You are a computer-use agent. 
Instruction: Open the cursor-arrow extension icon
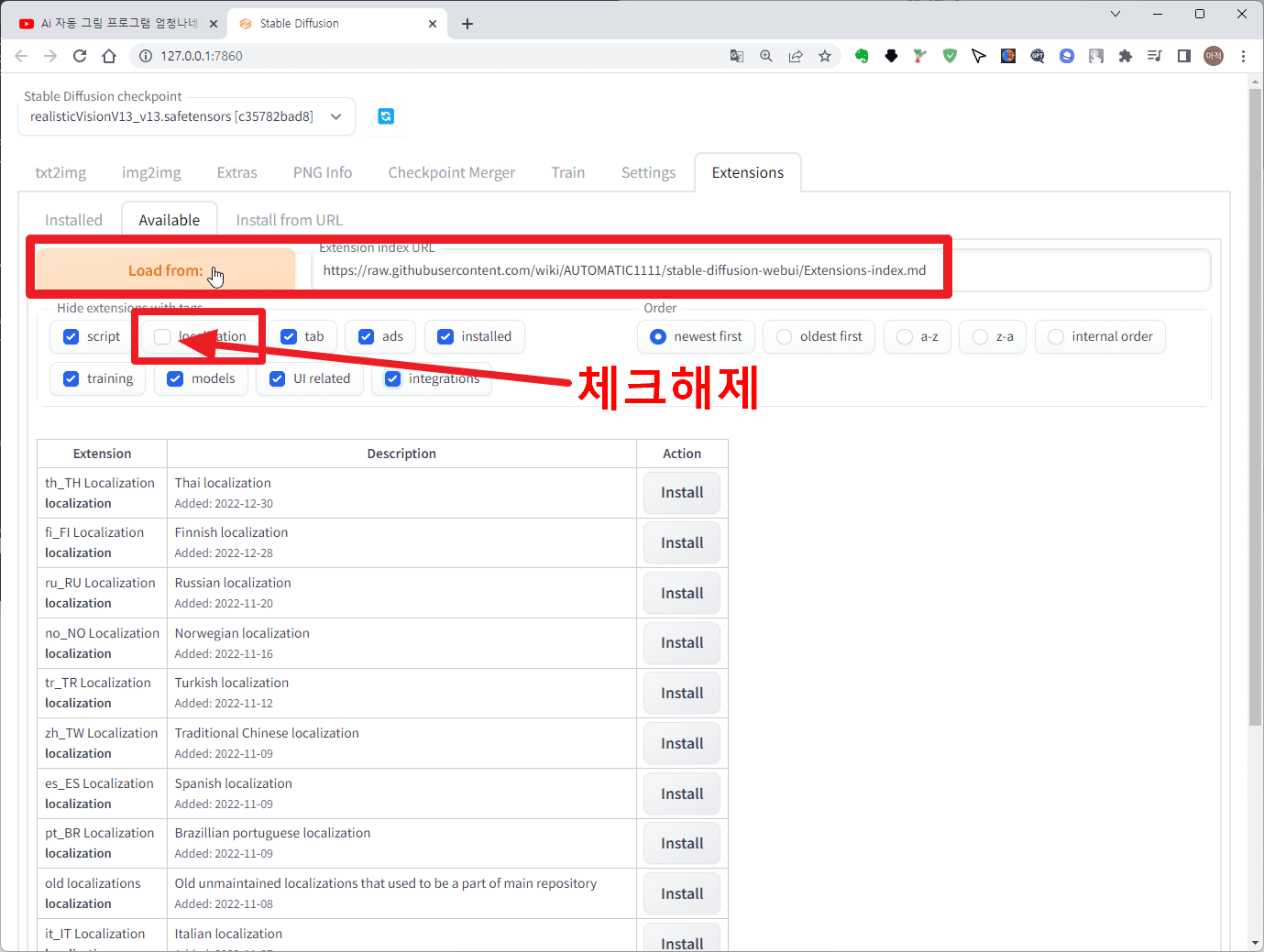[x=979, y=56]
